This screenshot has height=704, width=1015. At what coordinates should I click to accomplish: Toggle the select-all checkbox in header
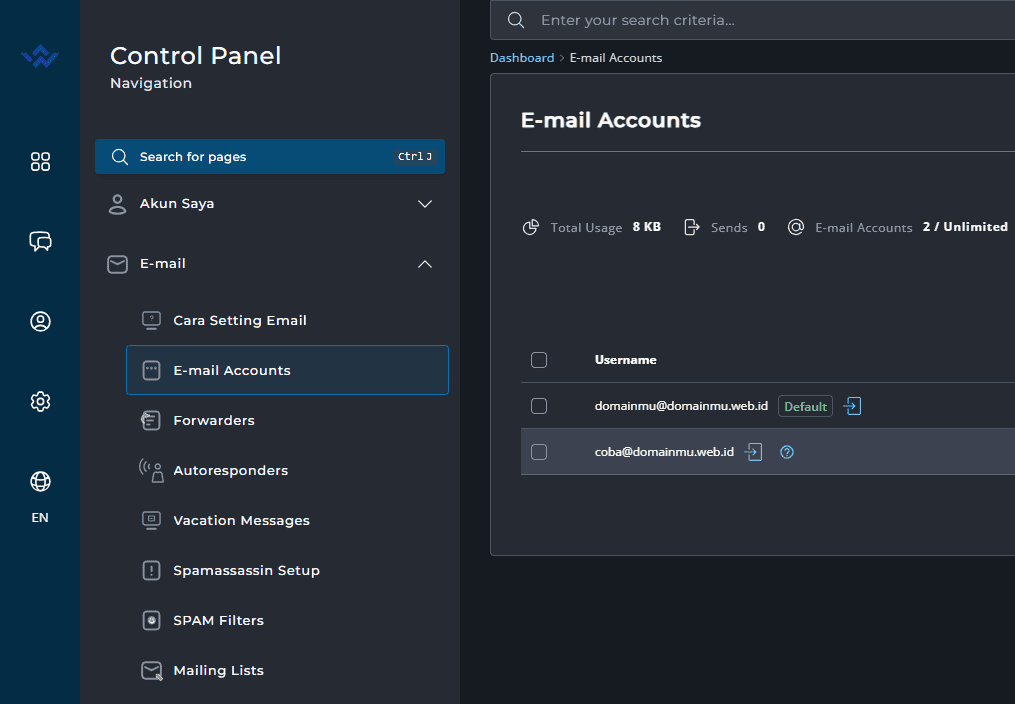[539, 360]
